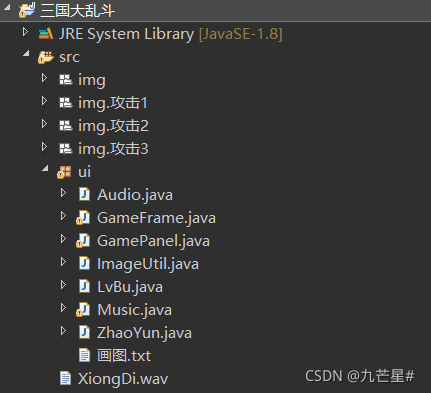Image resolution: width=431 pixels, height=393 pixels.
Task: Click the img package icon
Action: tap(65, 80)
